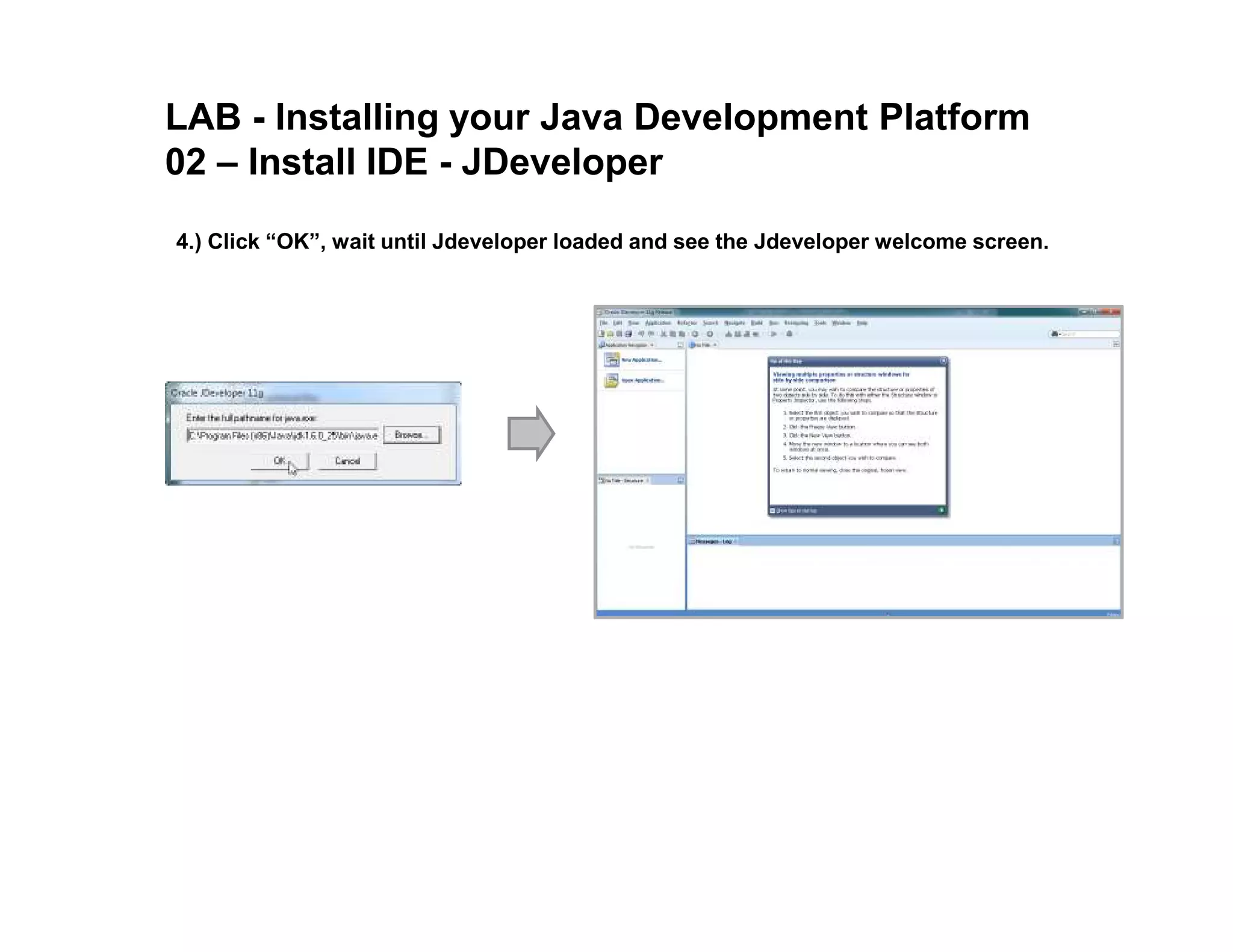
Task: Click the Open Application icon
Action: (x=612, y=380)
